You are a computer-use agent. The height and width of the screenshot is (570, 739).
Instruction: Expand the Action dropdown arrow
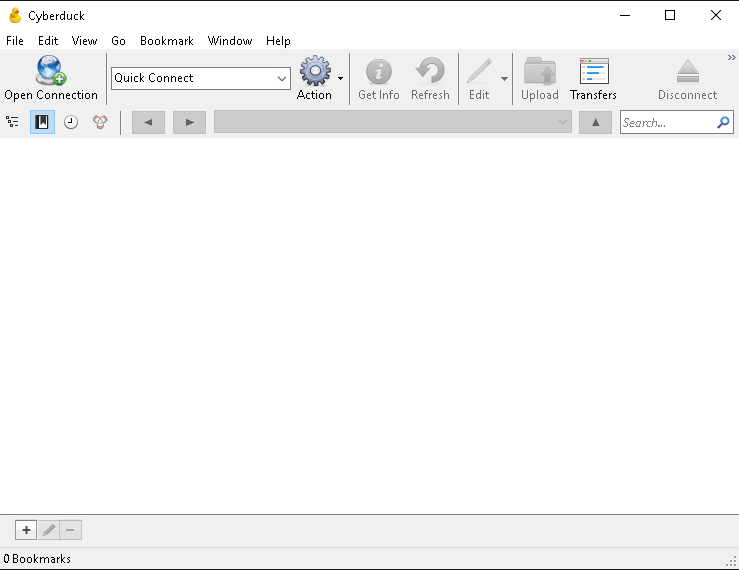340,78
